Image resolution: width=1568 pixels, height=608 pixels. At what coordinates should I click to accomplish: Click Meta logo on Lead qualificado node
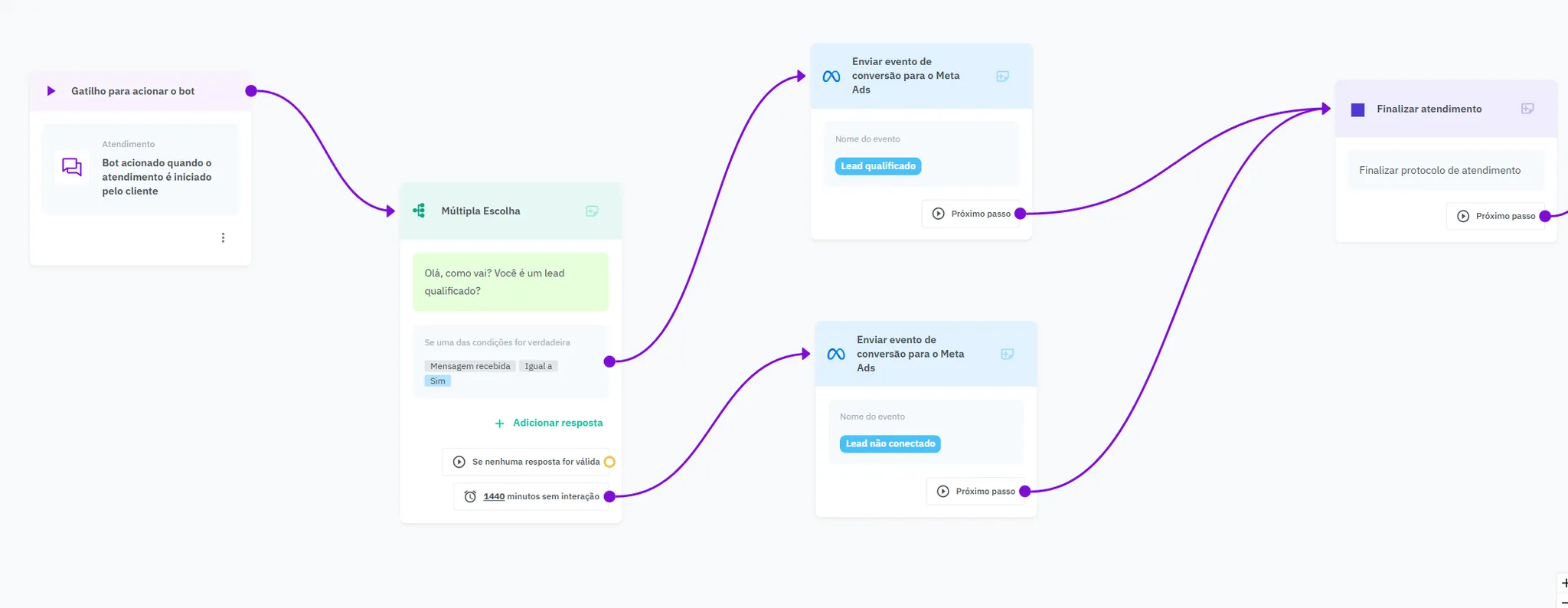[831, 77]
